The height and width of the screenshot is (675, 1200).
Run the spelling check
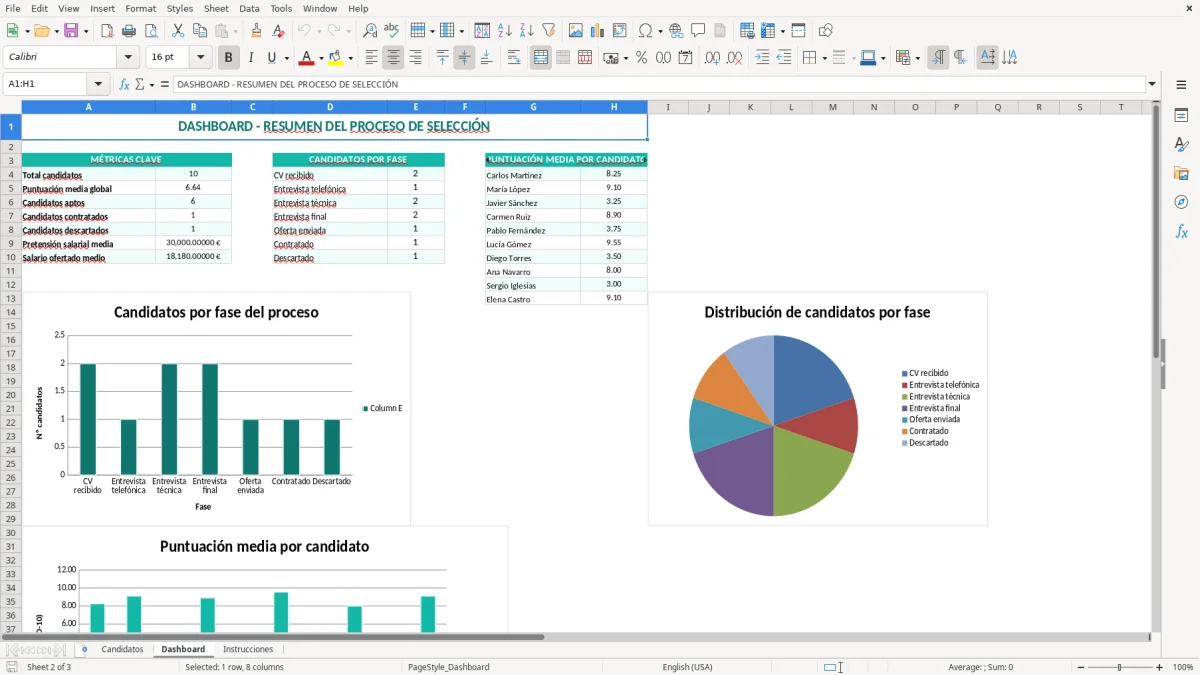pyautogui.click(x=392, y=31)
